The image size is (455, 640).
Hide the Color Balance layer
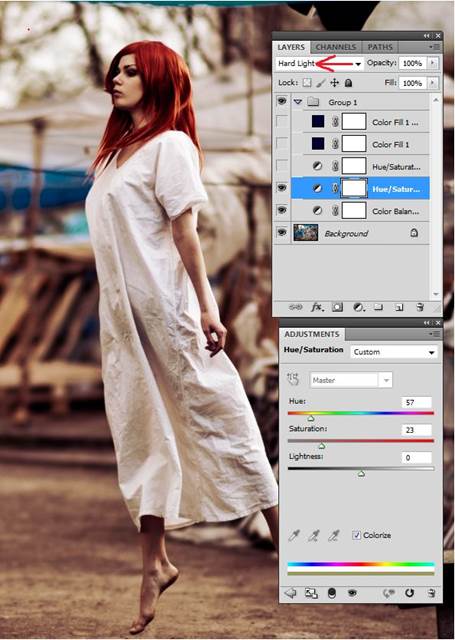tap(282, 210)
